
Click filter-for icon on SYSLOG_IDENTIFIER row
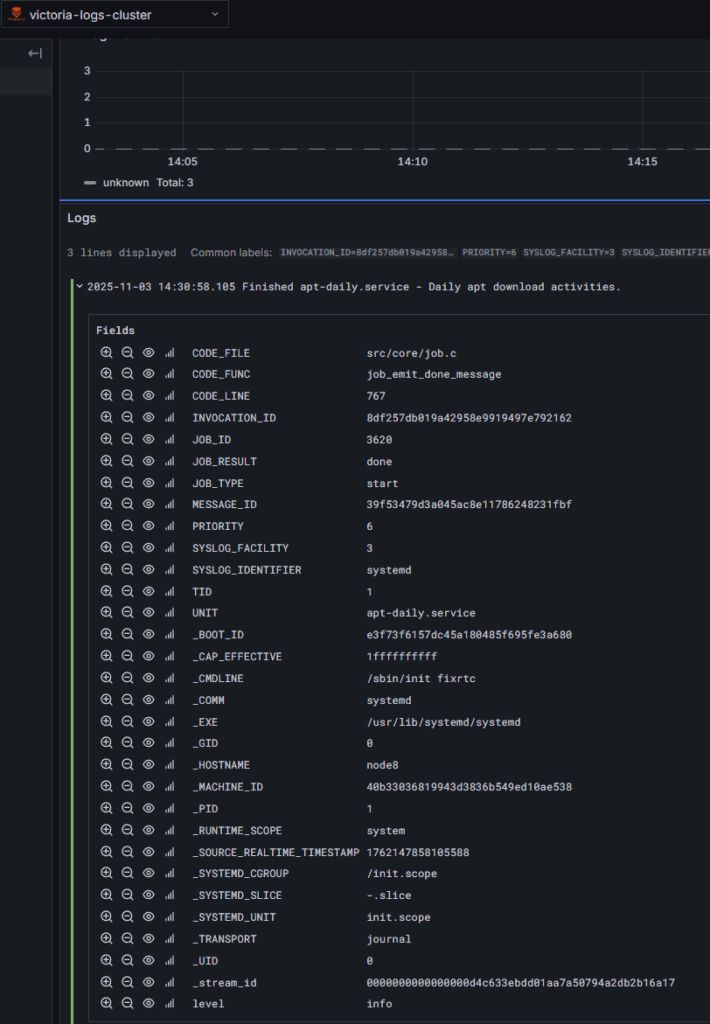click(x=106, y=570)
